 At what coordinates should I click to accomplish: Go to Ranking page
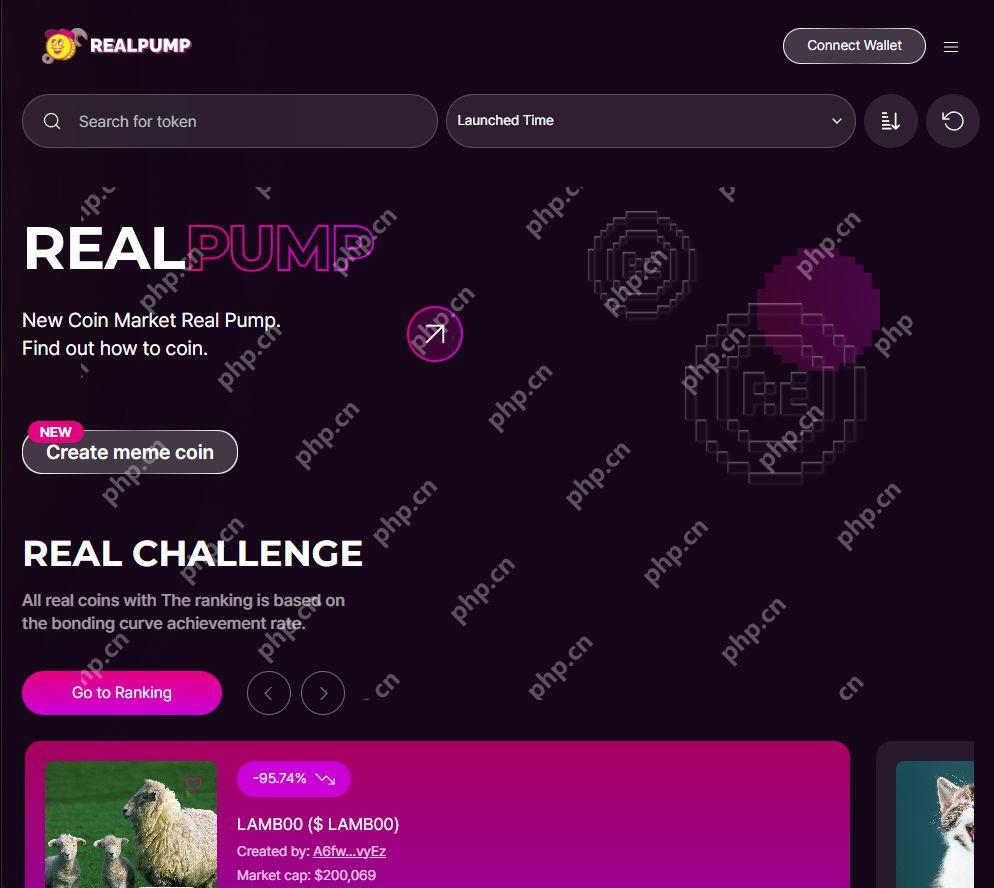coord(122,693)
